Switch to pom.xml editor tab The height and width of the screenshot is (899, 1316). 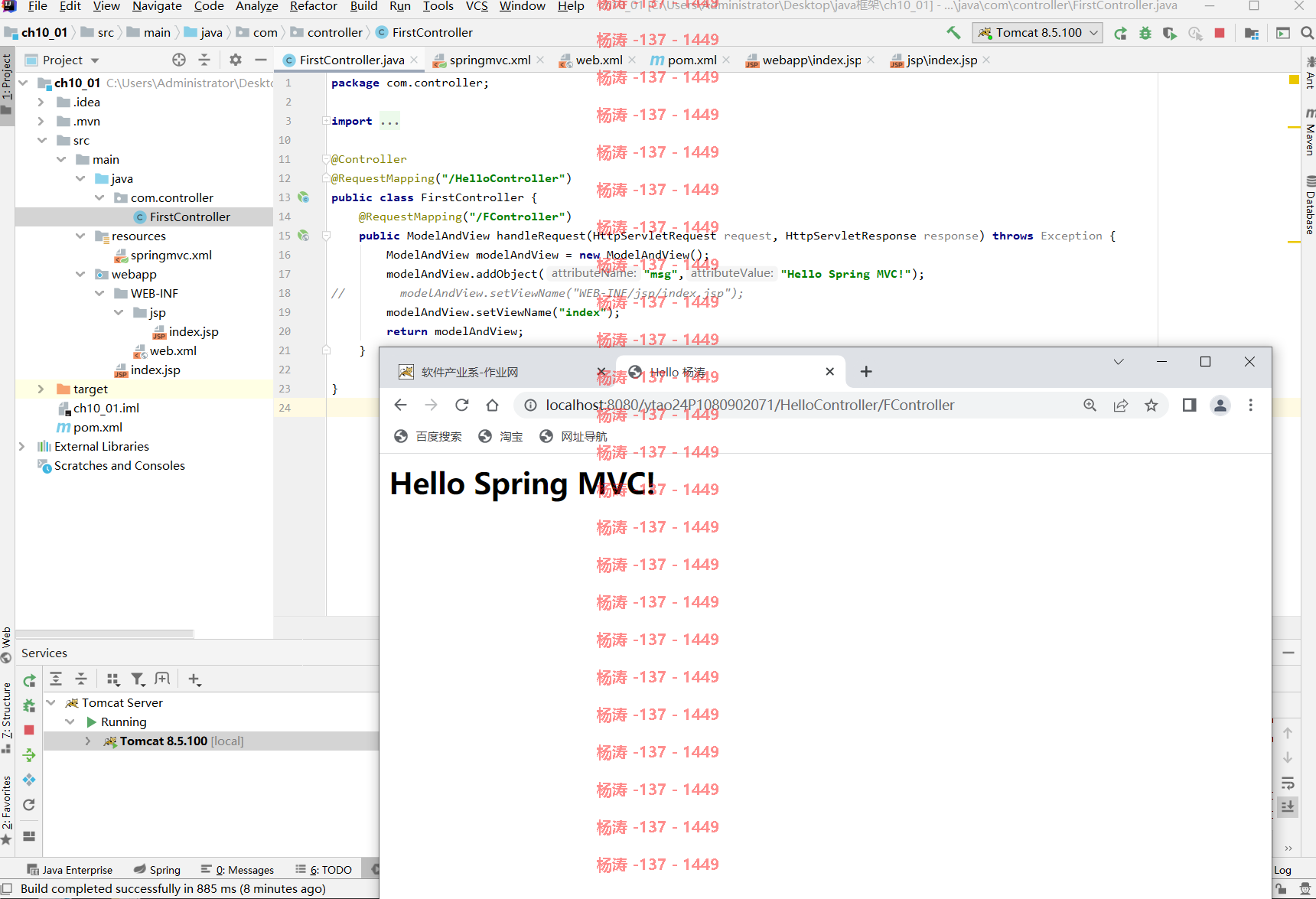(692, 60)
